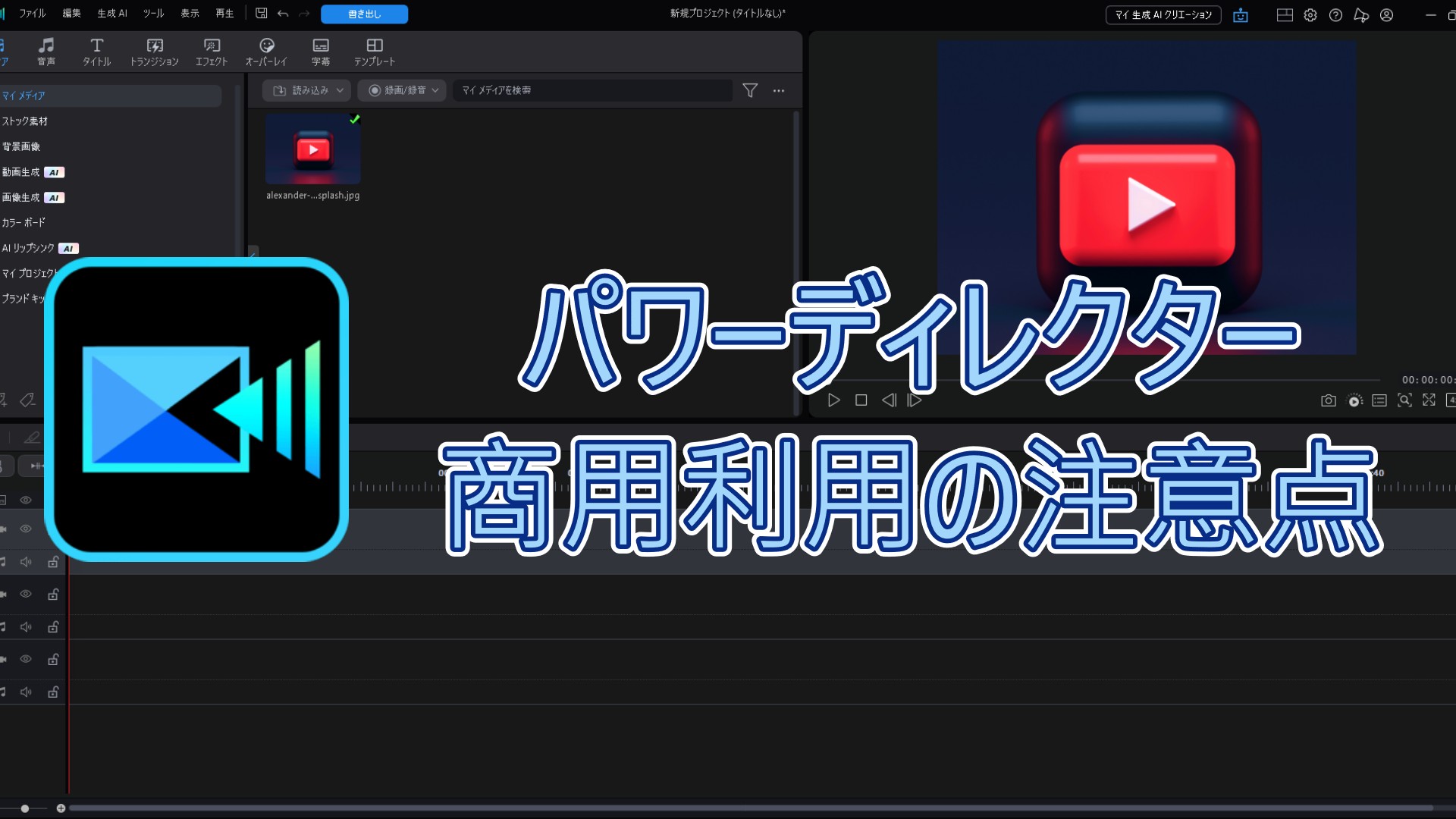Take a preview snapshot with camera icon
The width and height of the screenshot is (1456, 819).
coord(1328,400)
